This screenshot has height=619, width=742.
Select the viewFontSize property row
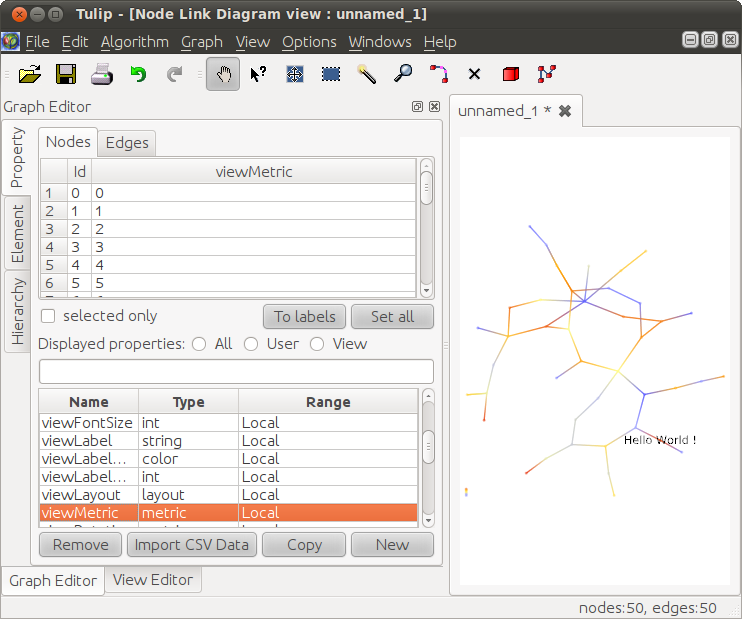(x=229, y=423)
